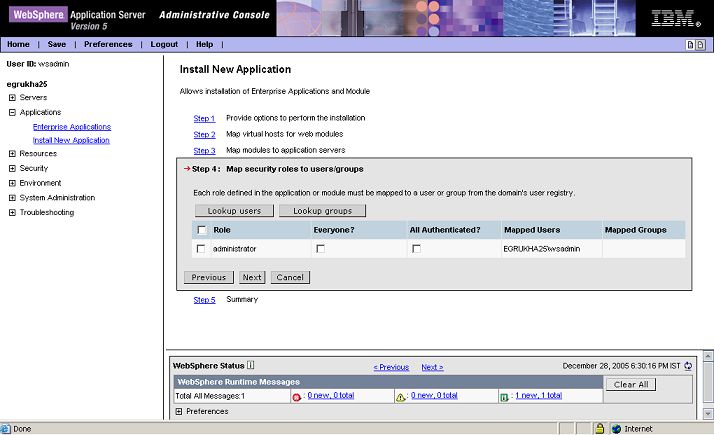
Task: Click the red error messages icon
Action: tap(297, 397)
